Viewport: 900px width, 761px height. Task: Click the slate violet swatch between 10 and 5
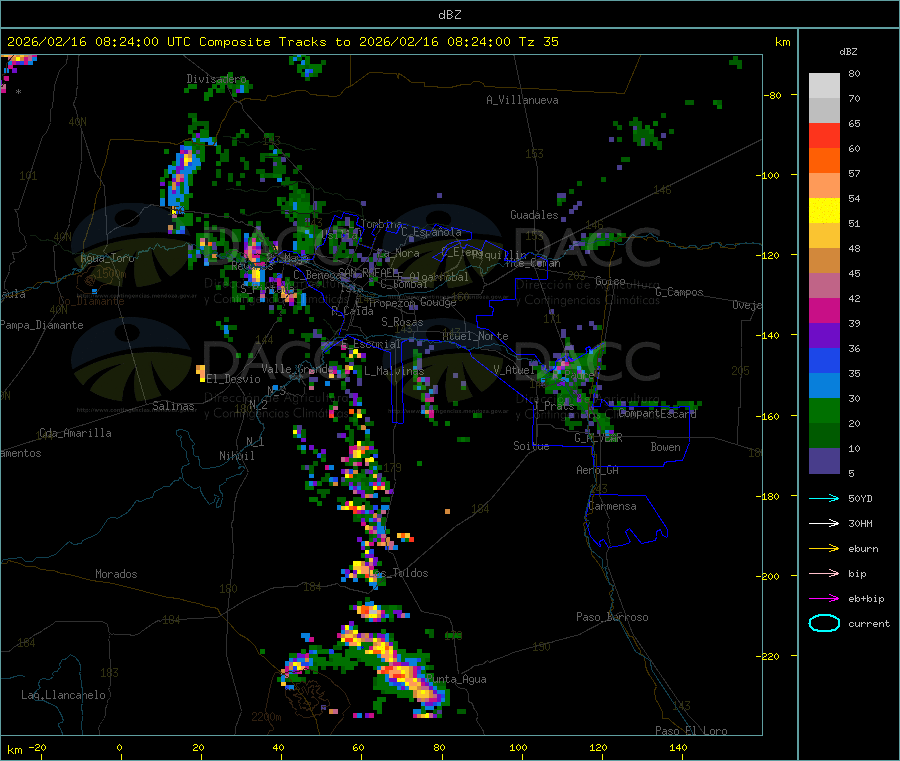click(x=824, y=461)
